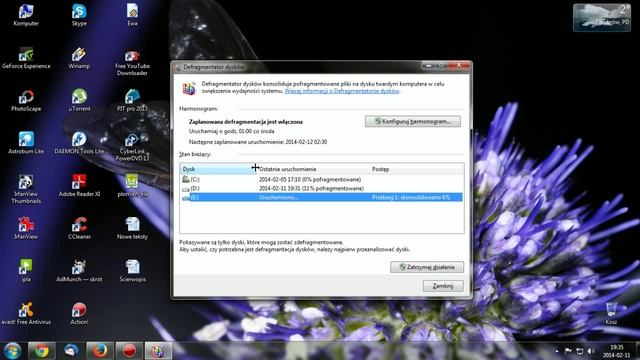This screenshot has width=640, height=360.
Task: Switch to Defragmentator taskbar button
Action: pyautogui.click(x=158, y=351)
